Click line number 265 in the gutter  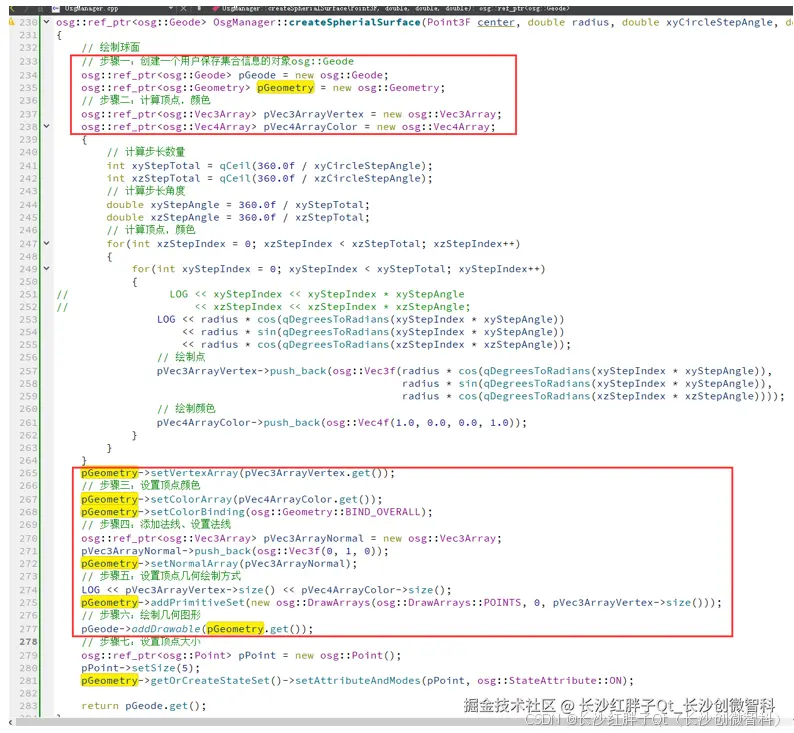(x=28, y=473)
